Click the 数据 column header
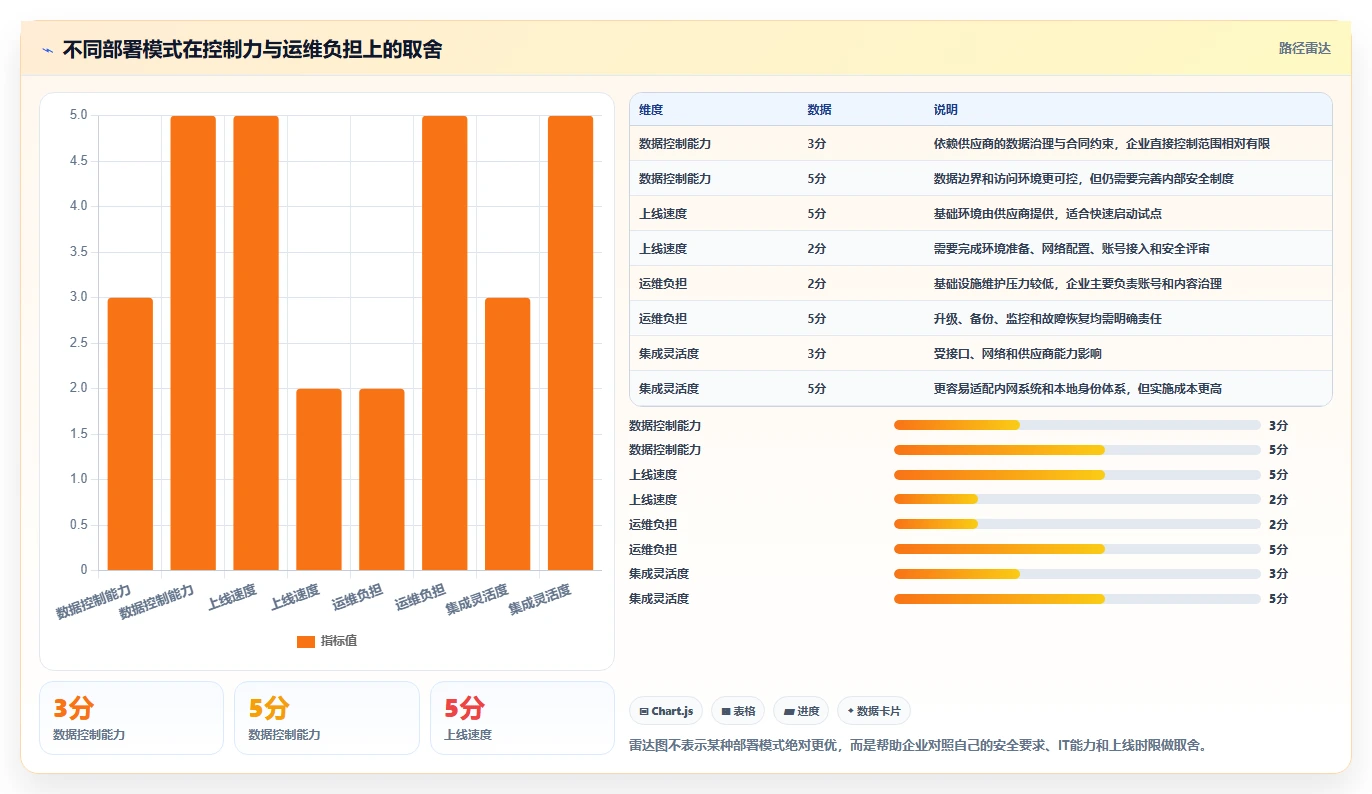The width and height of the screenshot is (1372, 794). click(819, 110)
